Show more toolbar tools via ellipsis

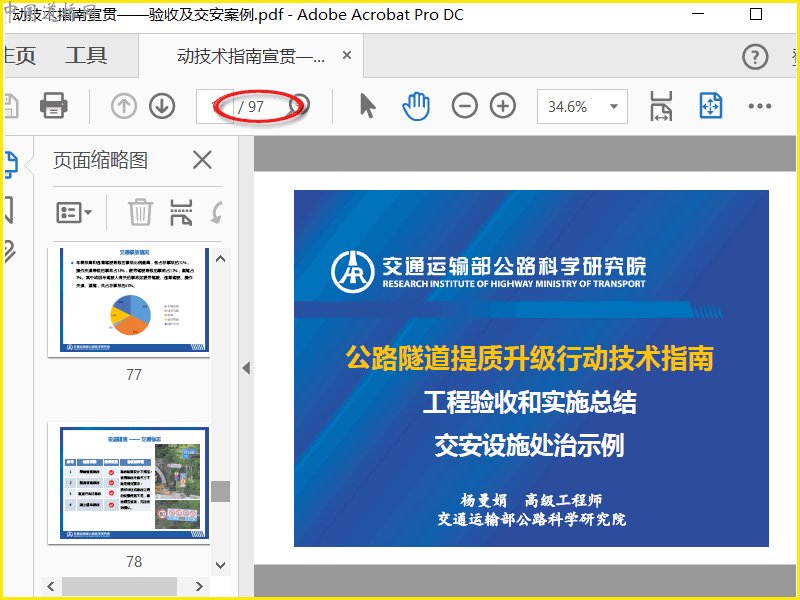pyautogui.click(x=760, y=106)
